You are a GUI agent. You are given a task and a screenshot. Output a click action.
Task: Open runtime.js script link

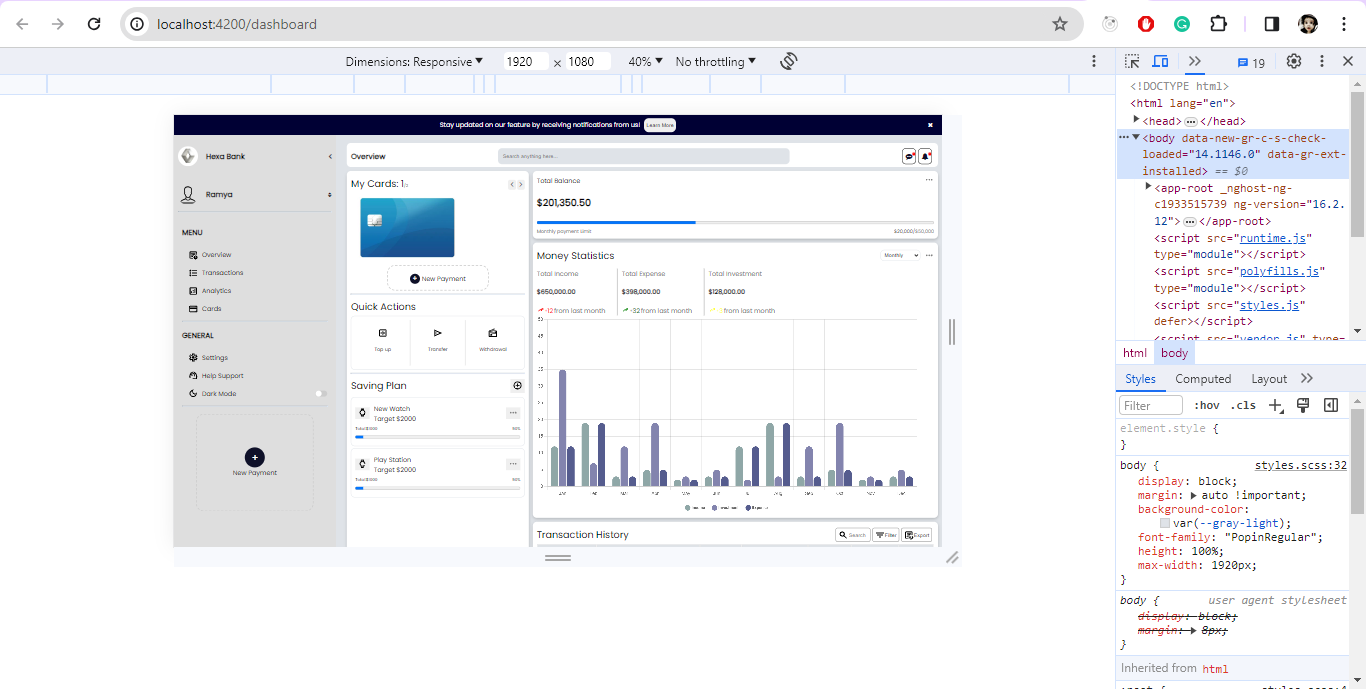click(1275, 238)
